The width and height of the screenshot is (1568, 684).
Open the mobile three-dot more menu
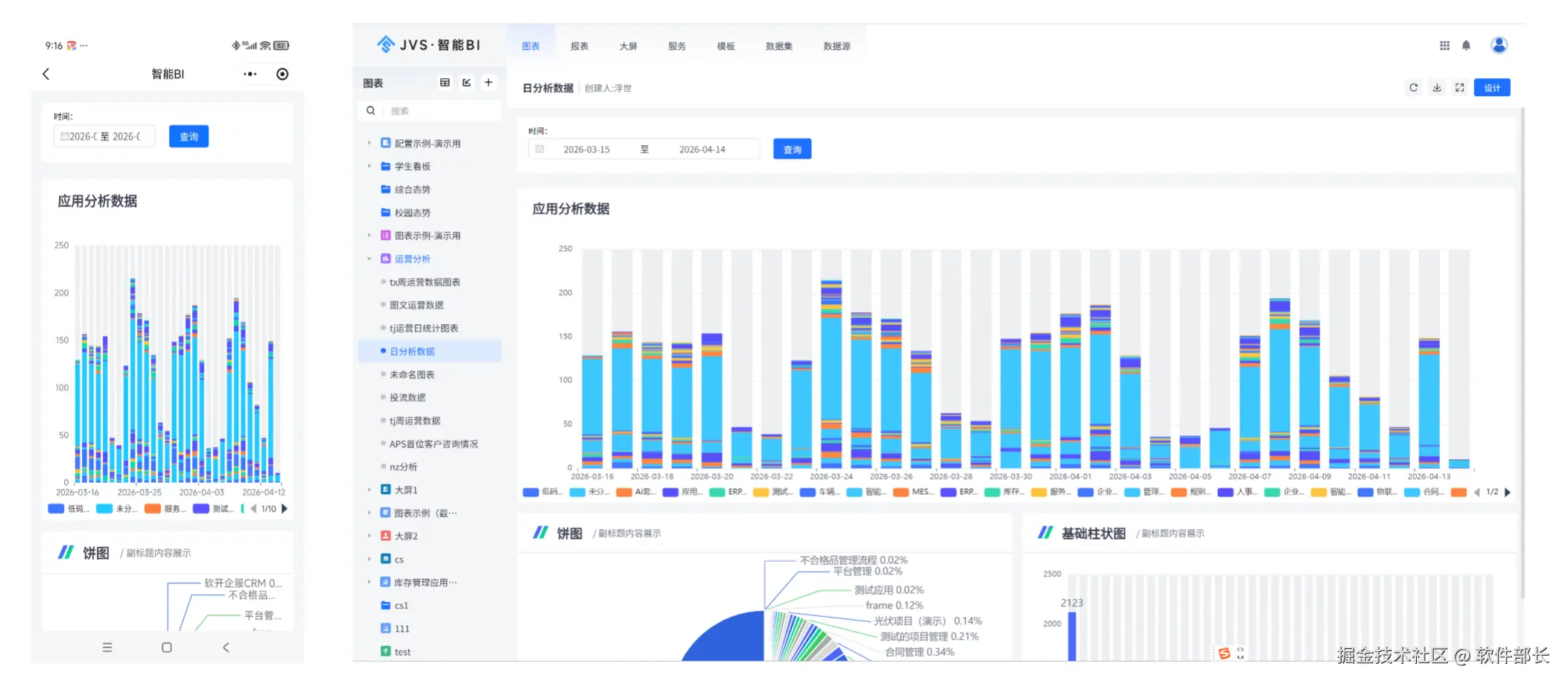tap(250, 74)
